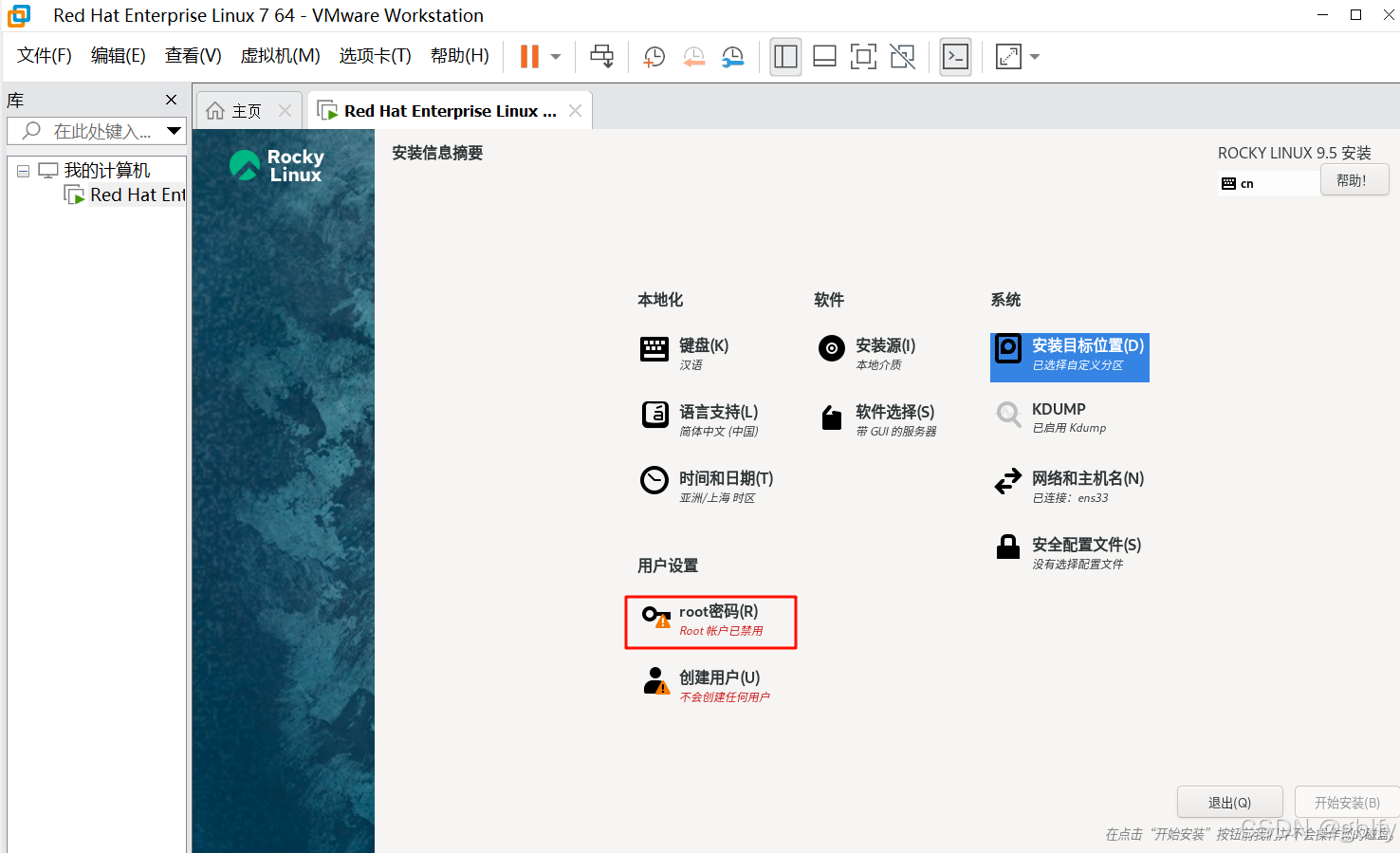Open 键盘(K) keyboard settings

[686, 354]
